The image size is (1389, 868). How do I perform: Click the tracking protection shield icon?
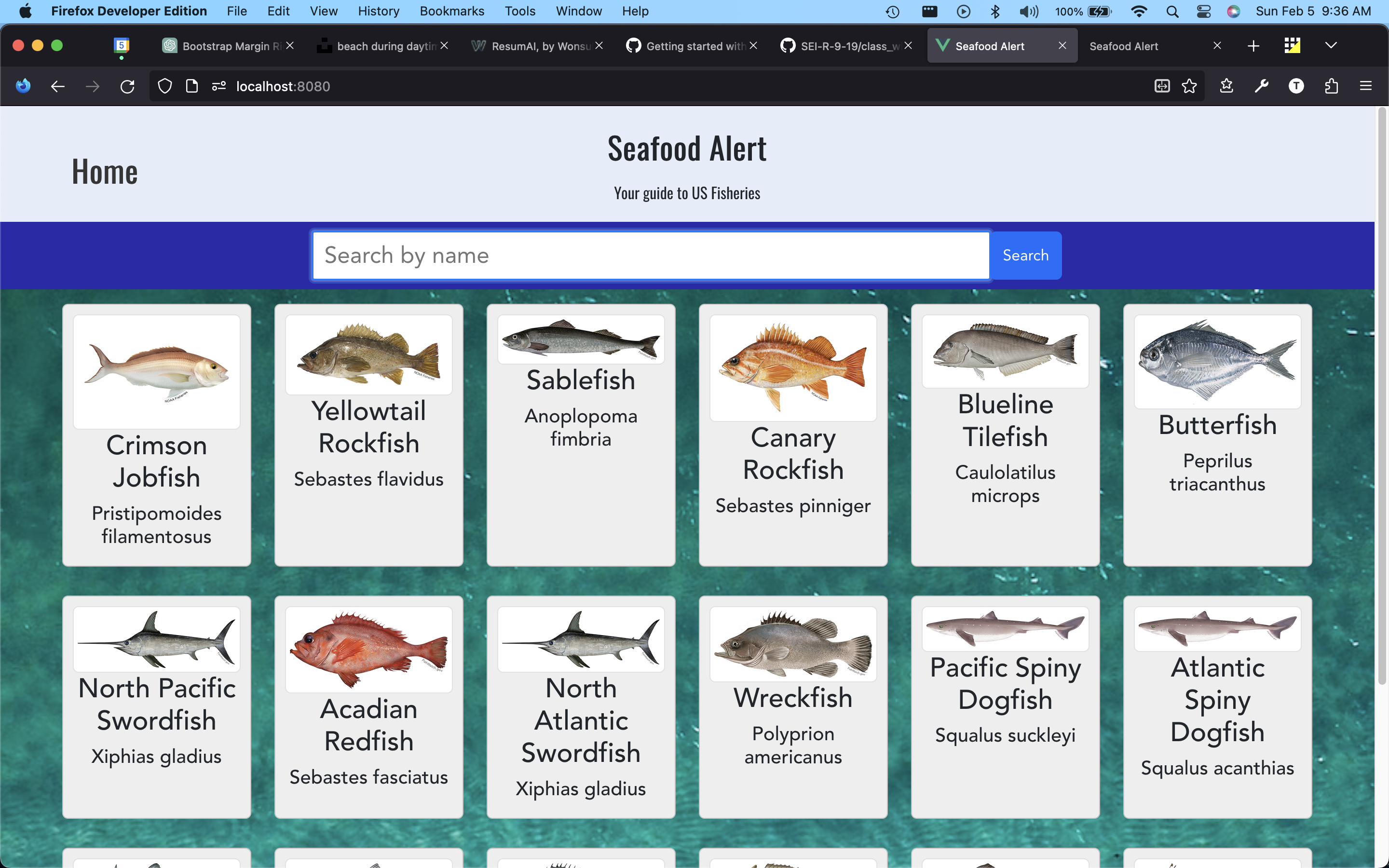click(x=165, y=86)
